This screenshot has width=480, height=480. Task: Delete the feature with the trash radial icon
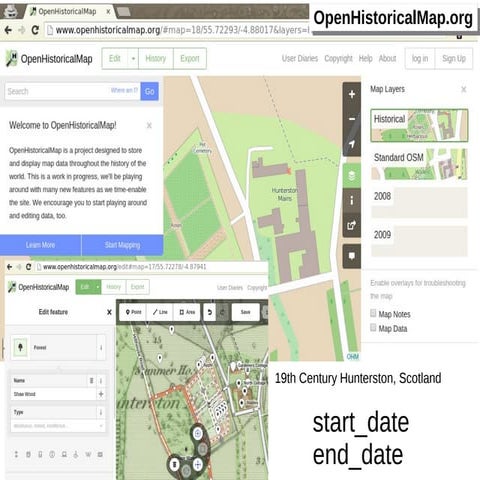174,464
